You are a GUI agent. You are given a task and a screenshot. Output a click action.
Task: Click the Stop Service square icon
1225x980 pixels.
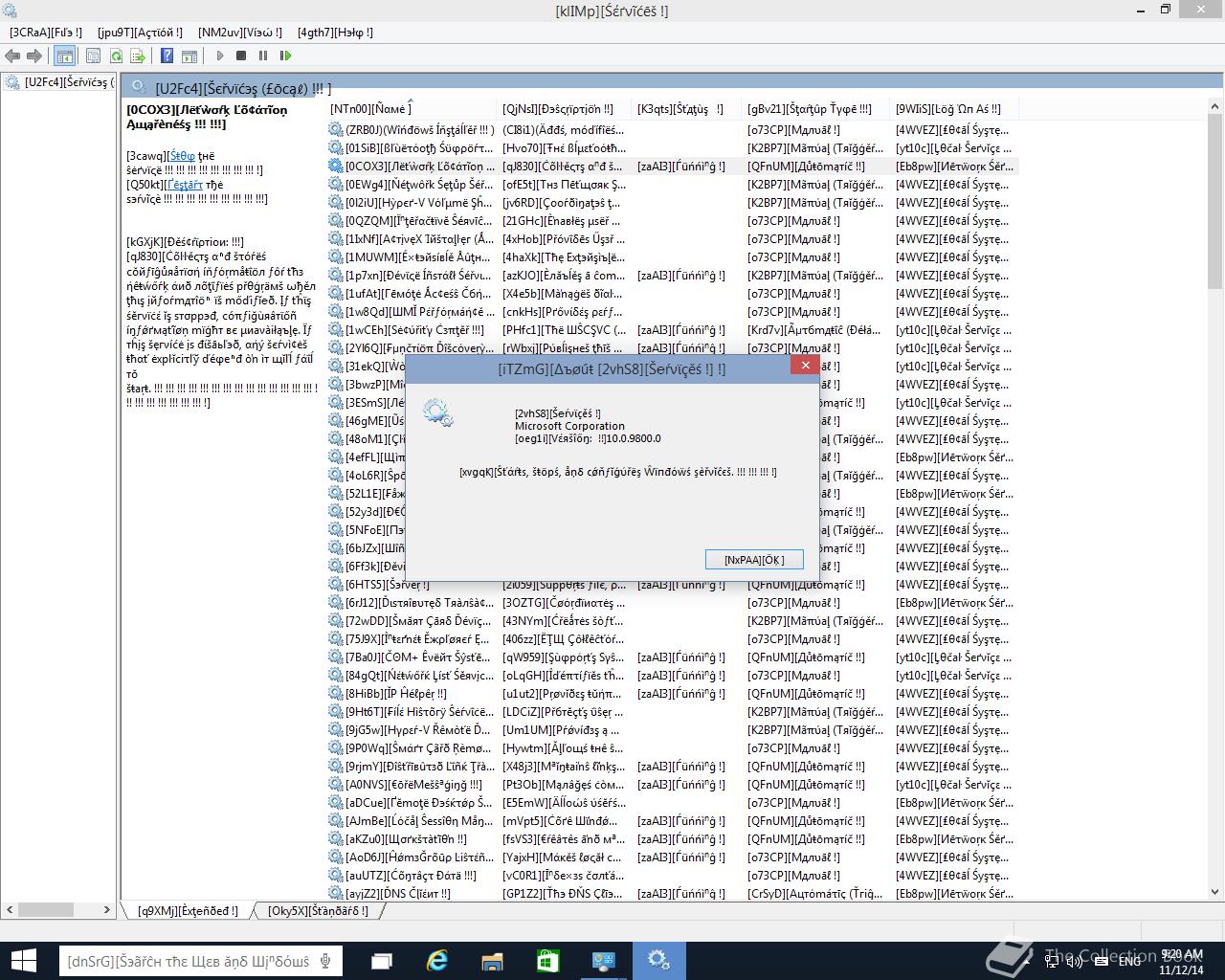[x=241, y=56]
